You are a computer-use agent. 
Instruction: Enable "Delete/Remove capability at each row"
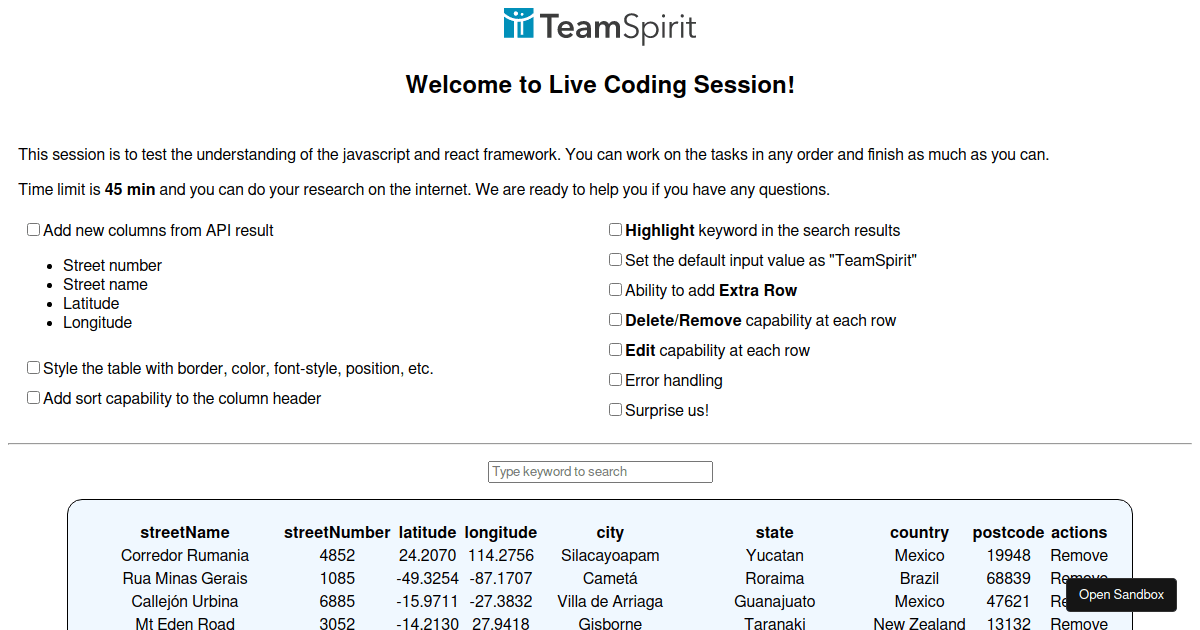615,319
